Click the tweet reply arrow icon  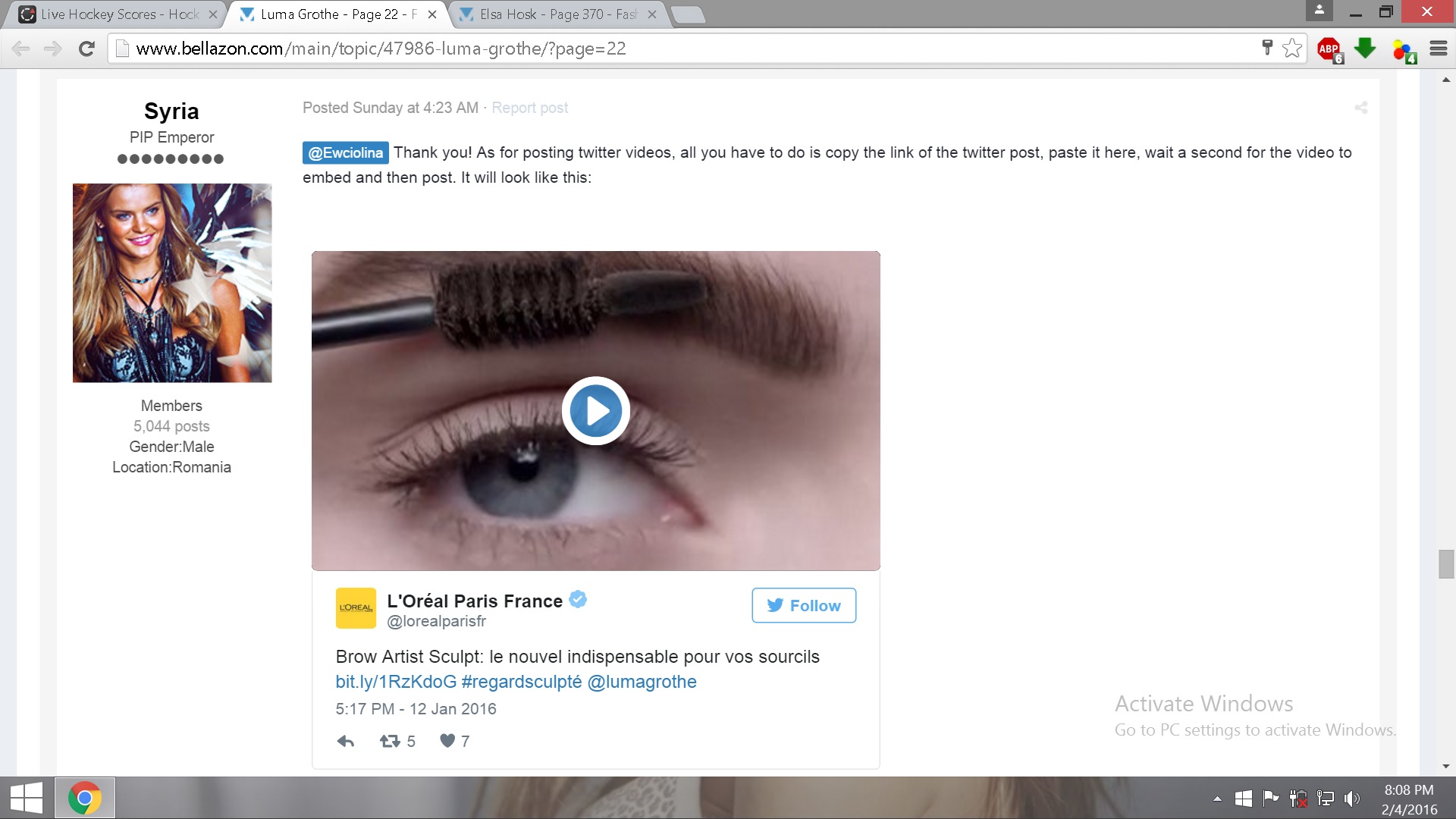(x=346, y=741)
